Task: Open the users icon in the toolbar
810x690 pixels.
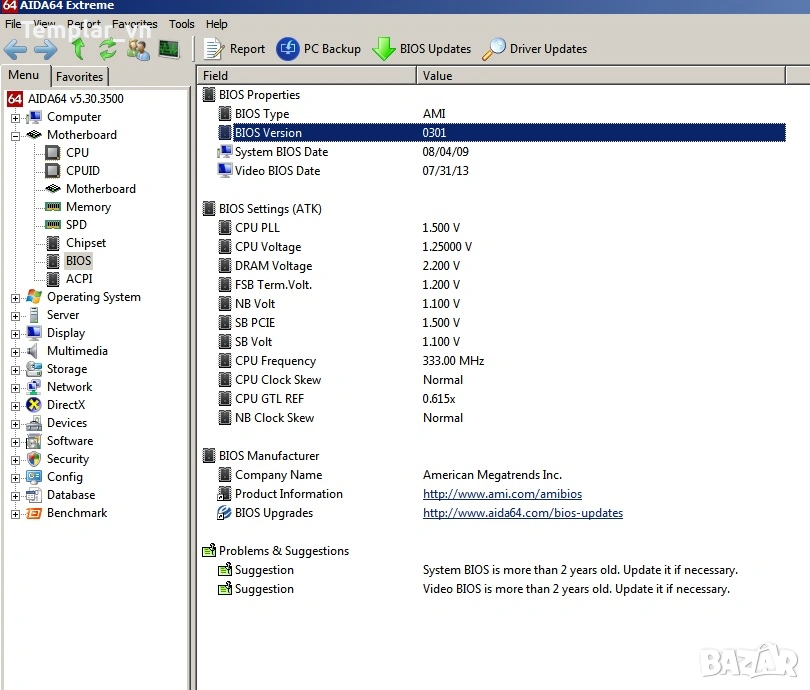Action: 138,49
